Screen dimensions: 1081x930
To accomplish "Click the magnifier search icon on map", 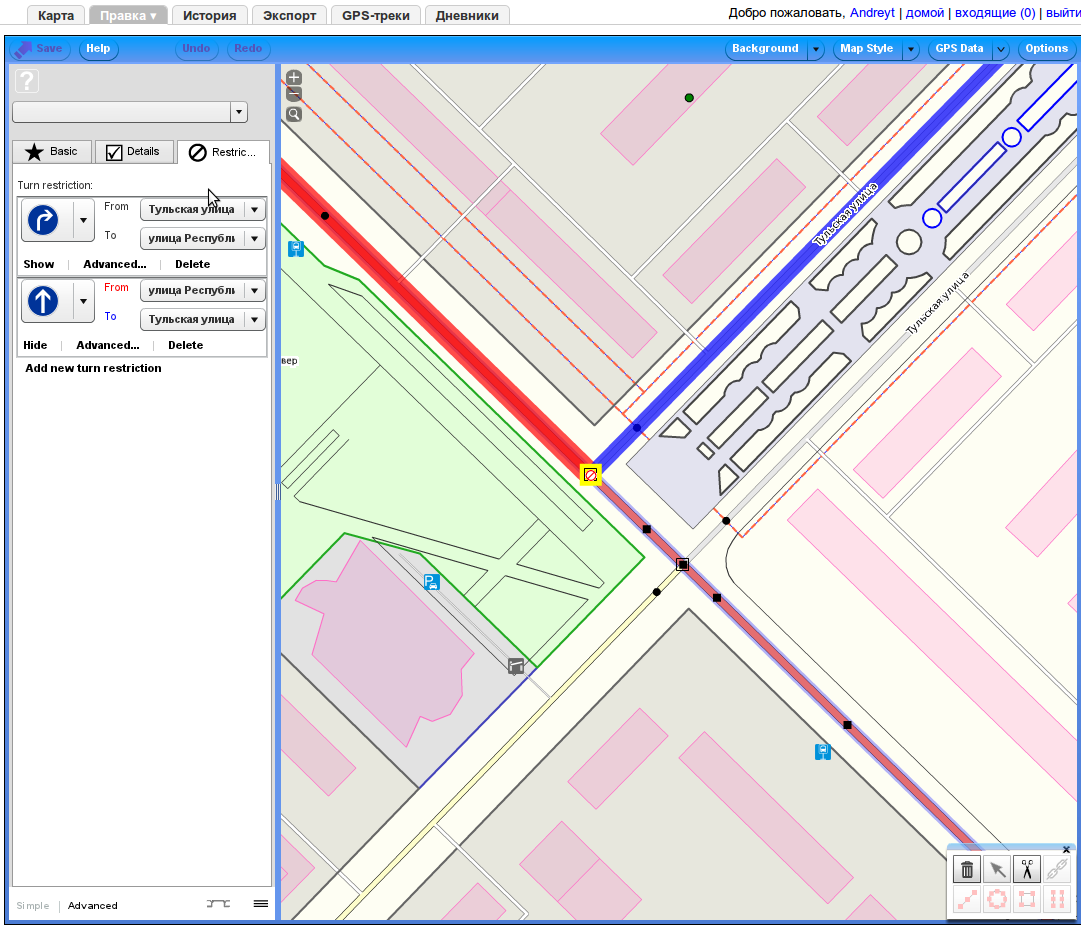I will click(x=294, y=114).
